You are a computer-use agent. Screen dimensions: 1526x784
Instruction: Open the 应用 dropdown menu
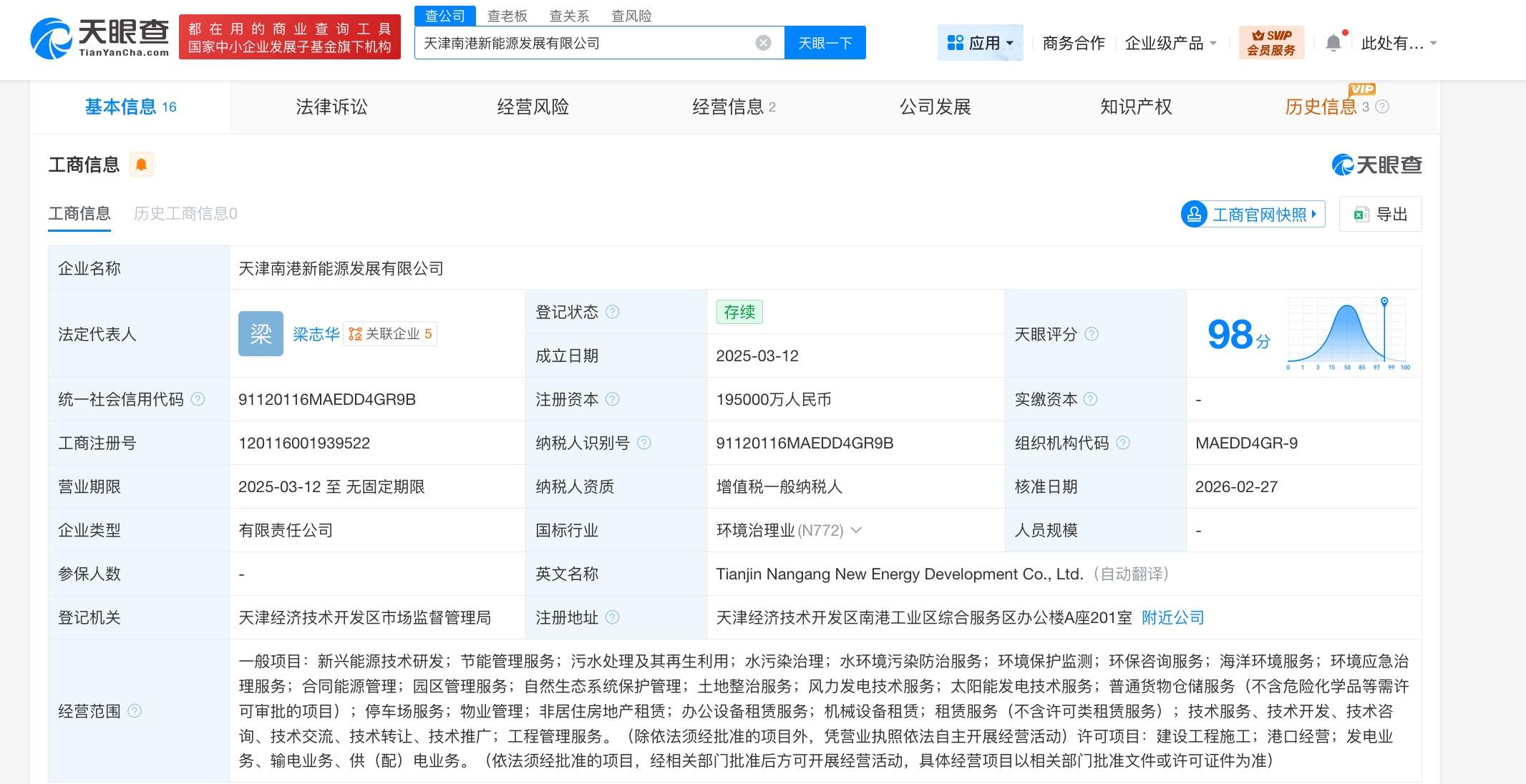(980, 43)
